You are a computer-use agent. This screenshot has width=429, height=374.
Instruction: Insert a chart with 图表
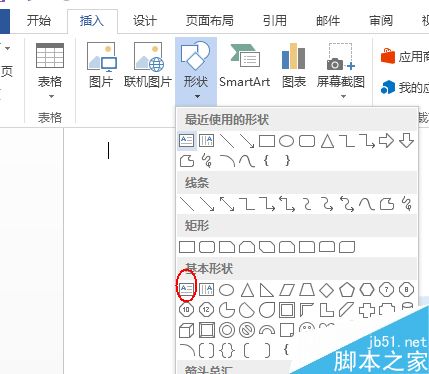pyautogui.click(x=294, y=65)
